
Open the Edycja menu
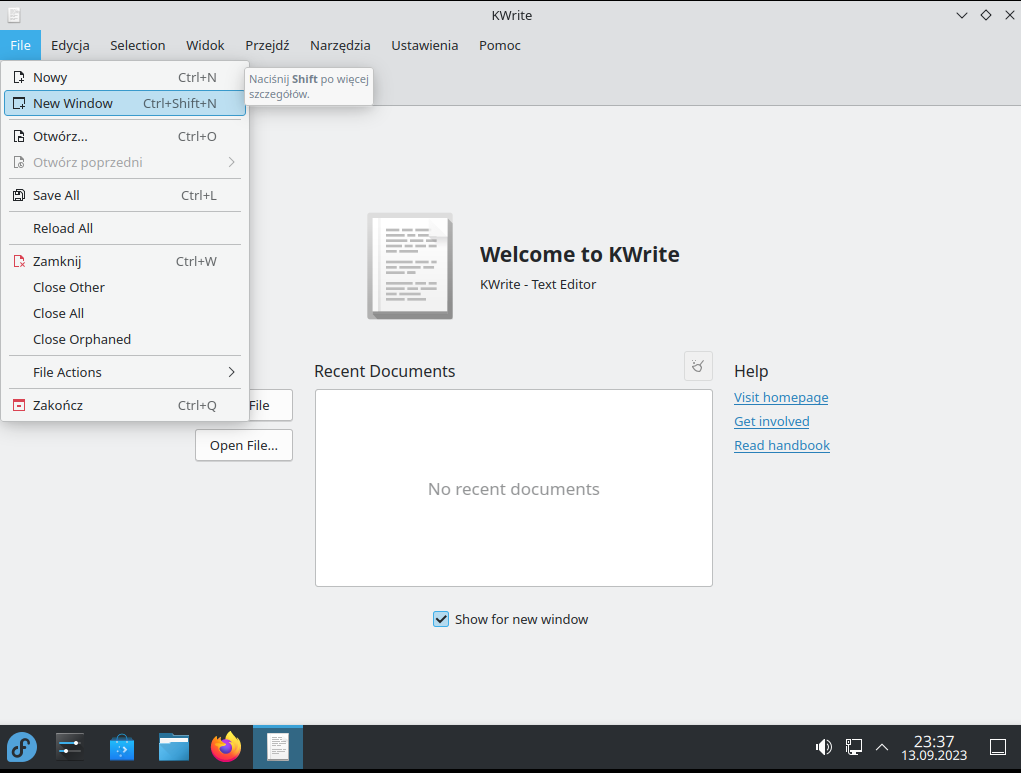click(70, 46)
